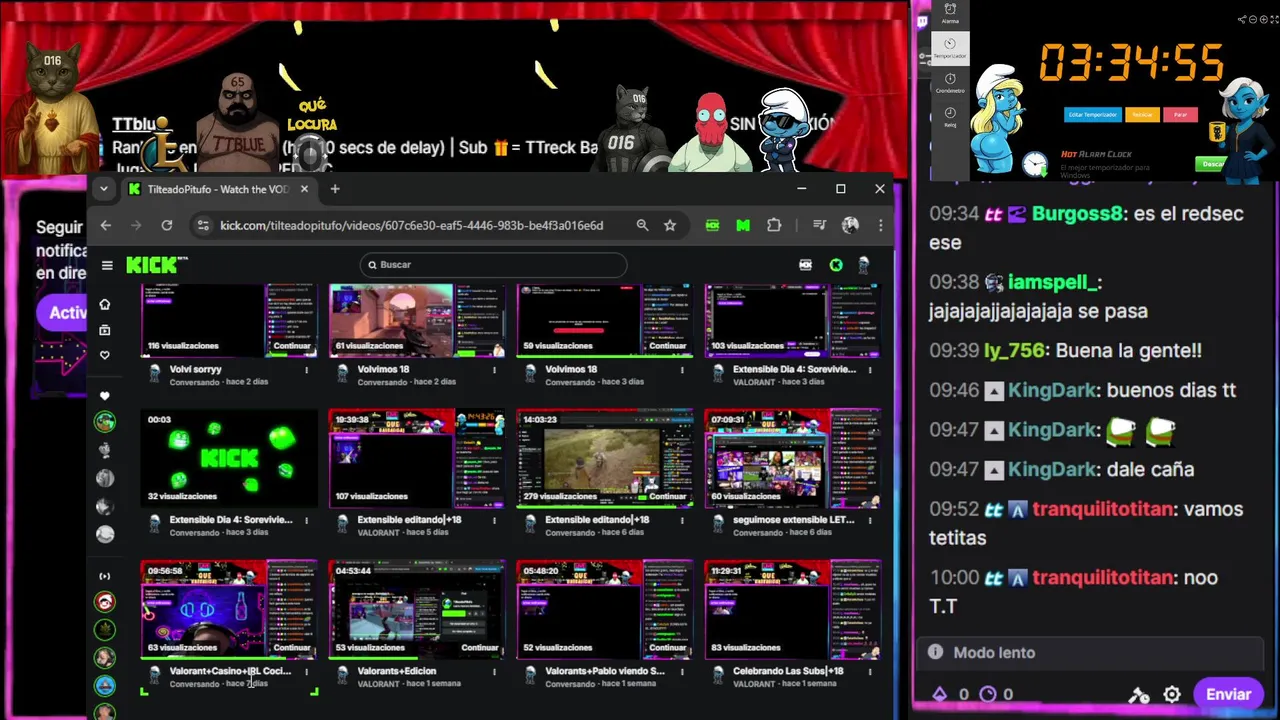
Task: Send chat message with Enviar
Action: 1228,694
